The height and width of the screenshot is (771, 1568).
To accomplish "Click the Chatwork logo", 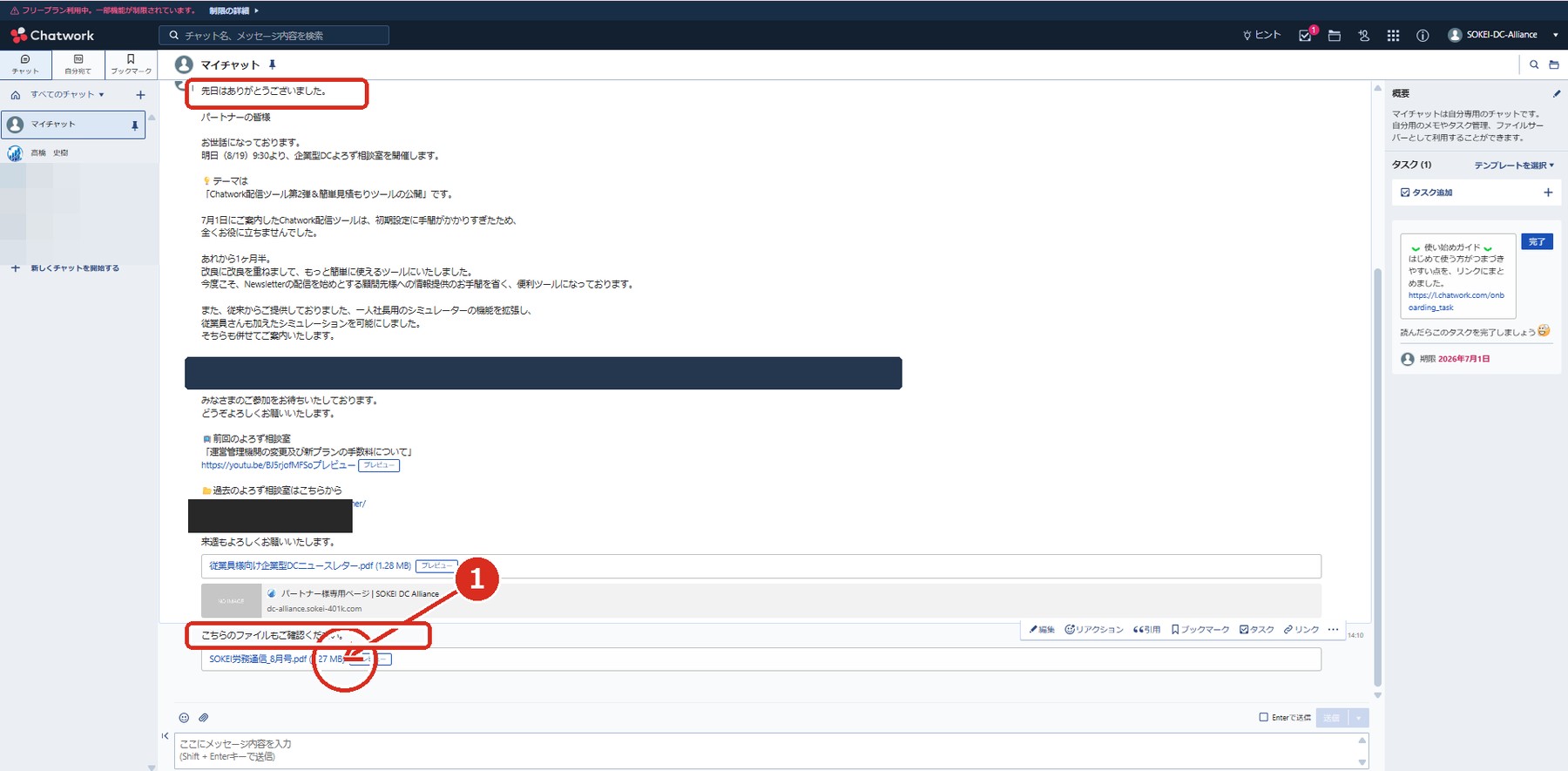I will 52,36.
